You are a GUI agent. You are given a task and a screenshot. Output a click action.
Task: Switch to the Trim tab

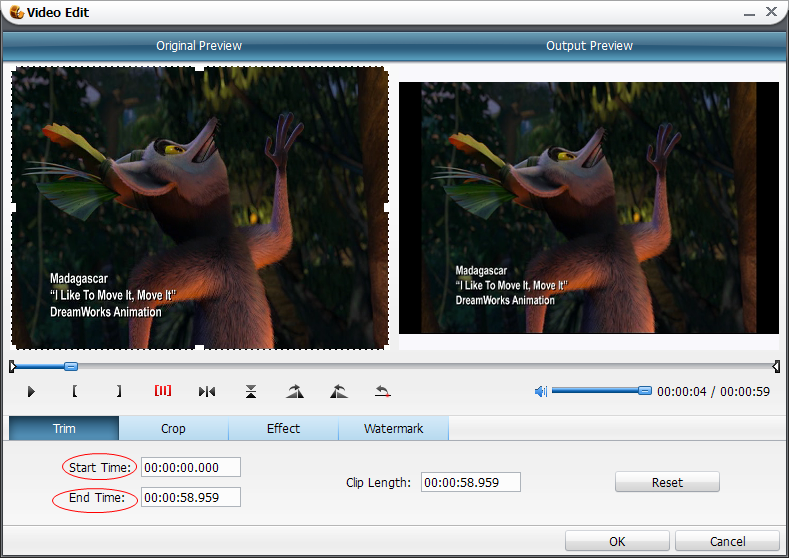[64, 428]
